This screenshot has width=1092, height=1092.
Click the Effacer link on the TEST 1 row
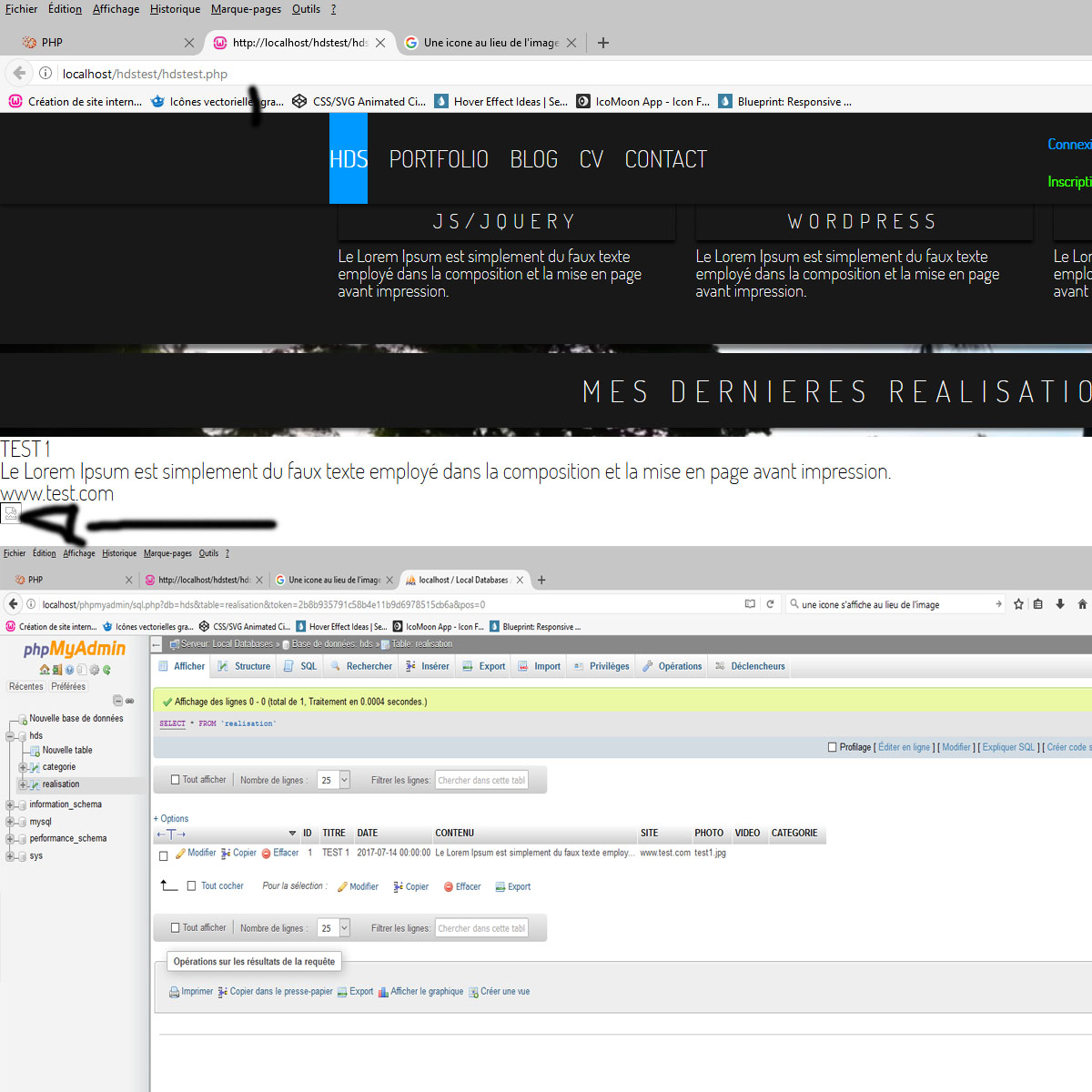point(287,853)
